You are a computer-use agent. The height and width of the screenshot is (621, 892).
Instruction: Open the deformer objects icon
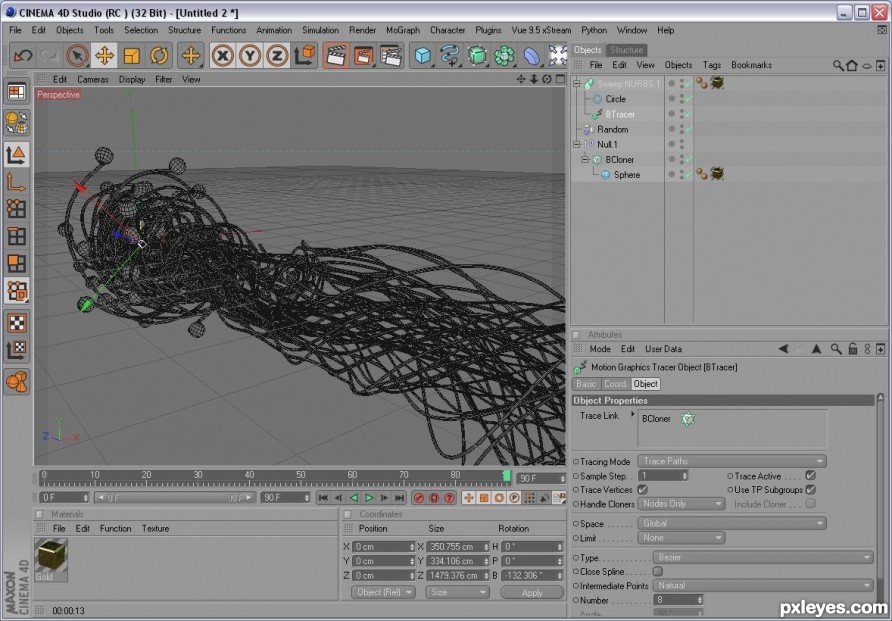click(x=531, y=56)
